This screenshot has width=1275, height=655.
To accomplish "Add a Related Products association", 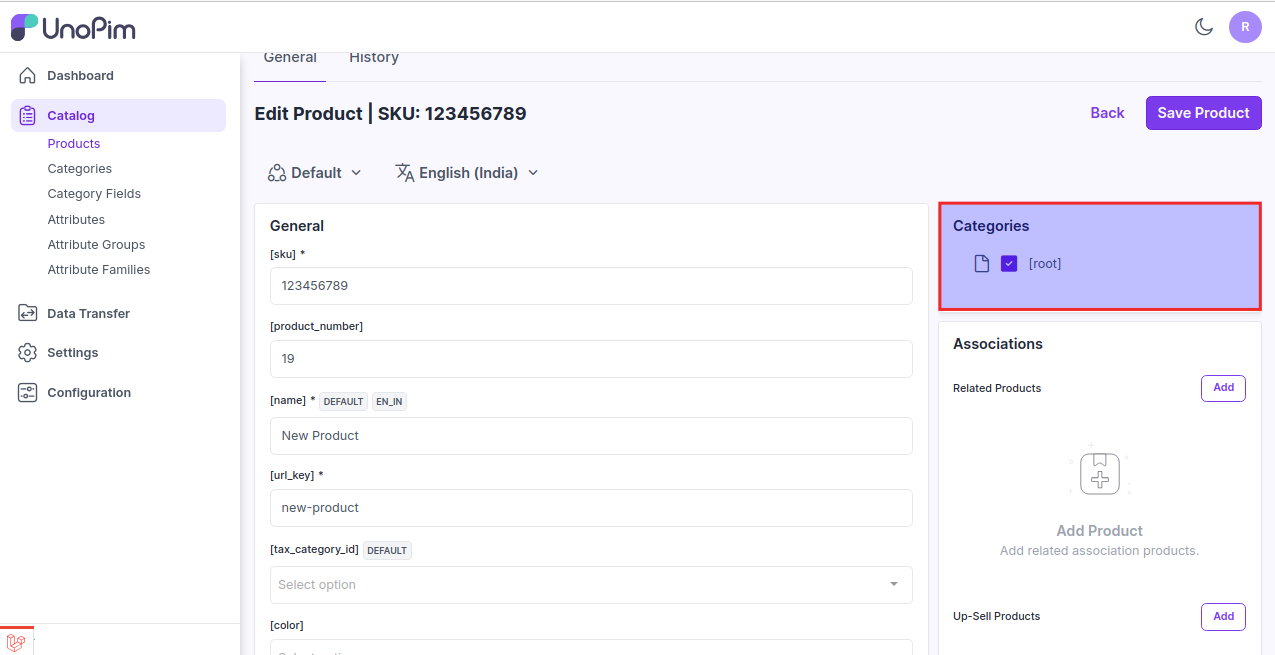I will point(1223,388).
